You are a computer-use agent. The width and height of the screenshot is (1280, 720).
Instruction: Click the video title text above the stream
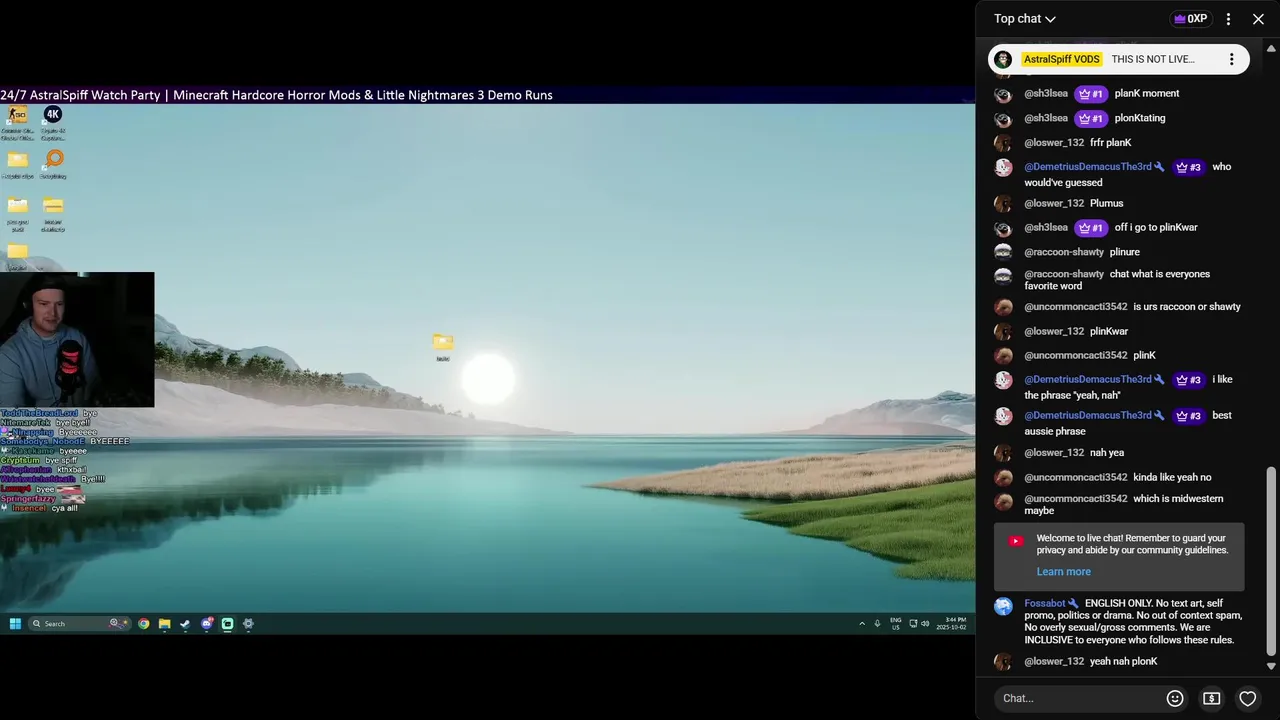click(x=276, y=95)
